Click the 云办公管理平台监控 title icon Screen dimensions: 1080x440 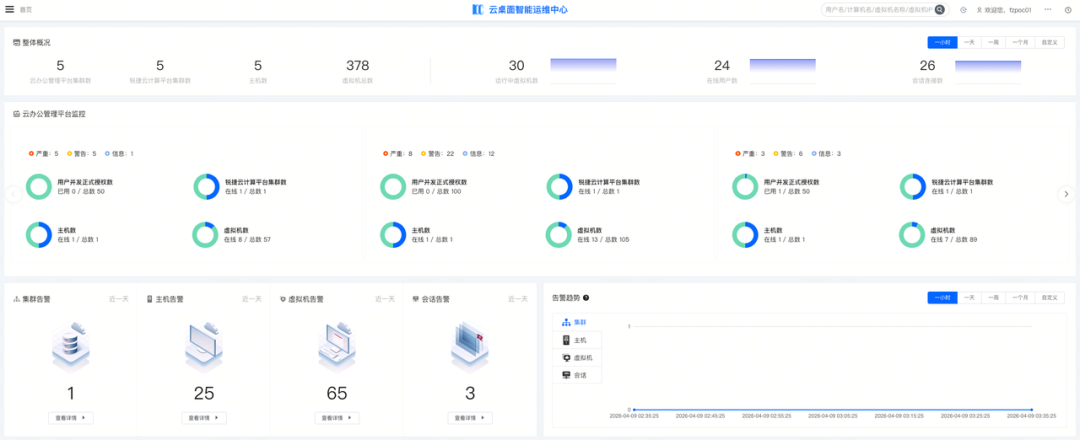pyautogui.click(x=17, y=114)
